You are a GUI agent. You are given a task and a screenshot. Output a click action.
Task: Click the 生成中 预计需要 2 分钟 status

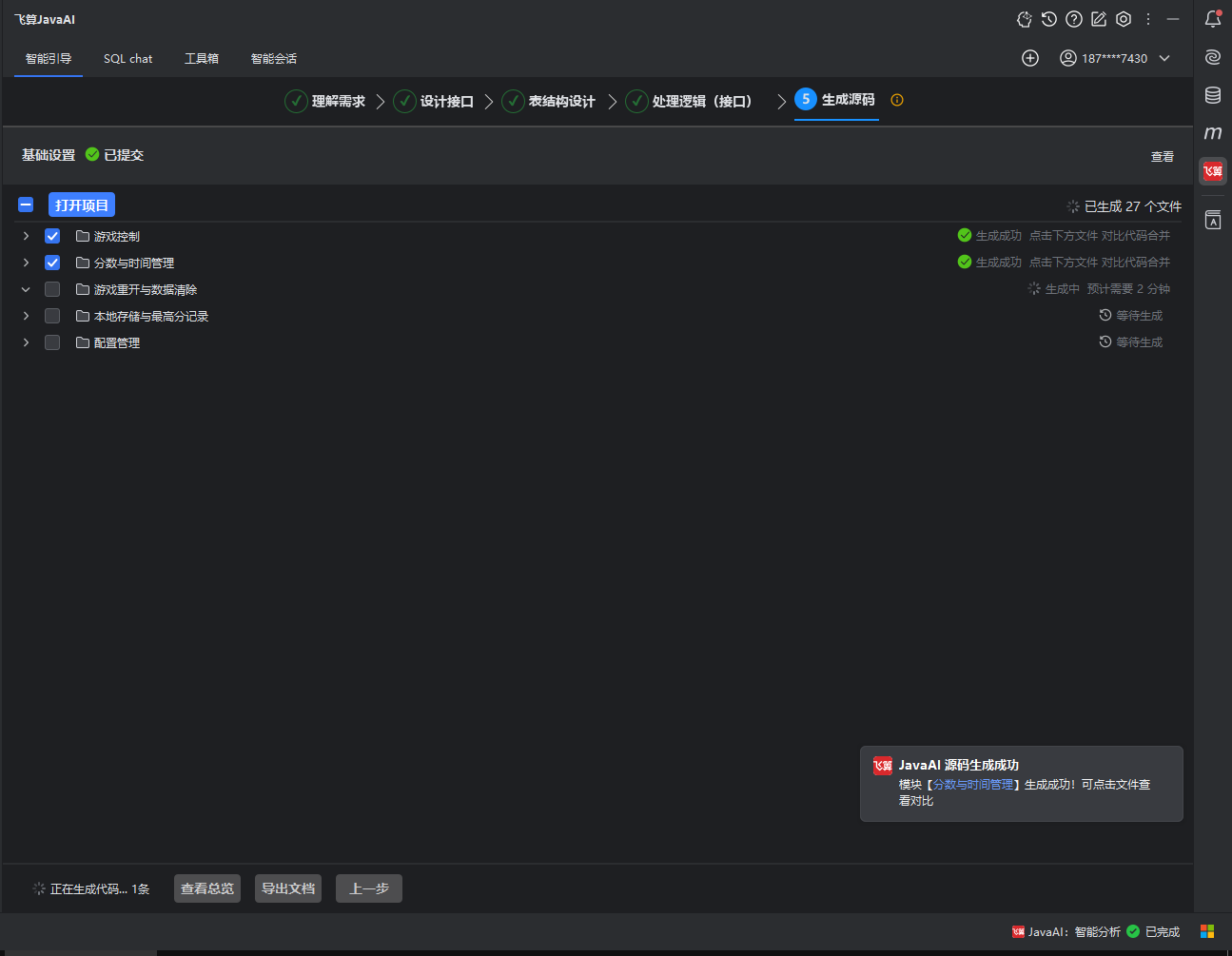(1099, 288)
